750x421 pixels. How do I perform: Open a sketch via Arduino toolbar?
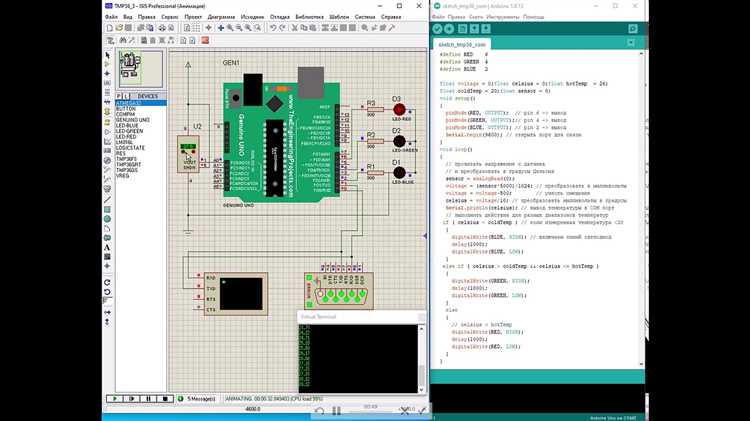(474, 29)
